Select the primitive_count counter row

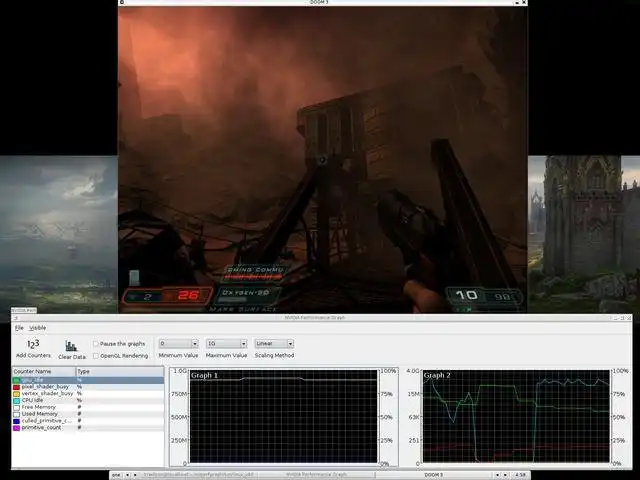tap(88, 428)
